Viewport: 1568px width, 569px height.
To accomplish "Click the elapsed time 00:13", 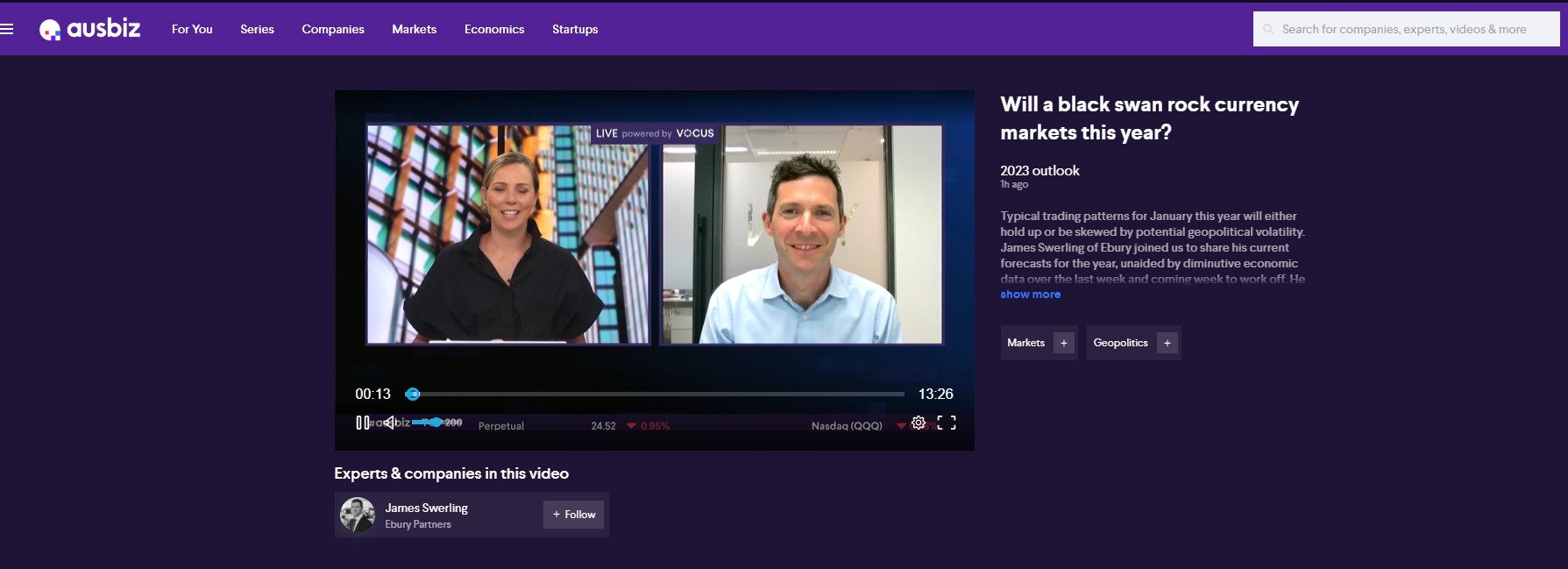I will (373, 395).
